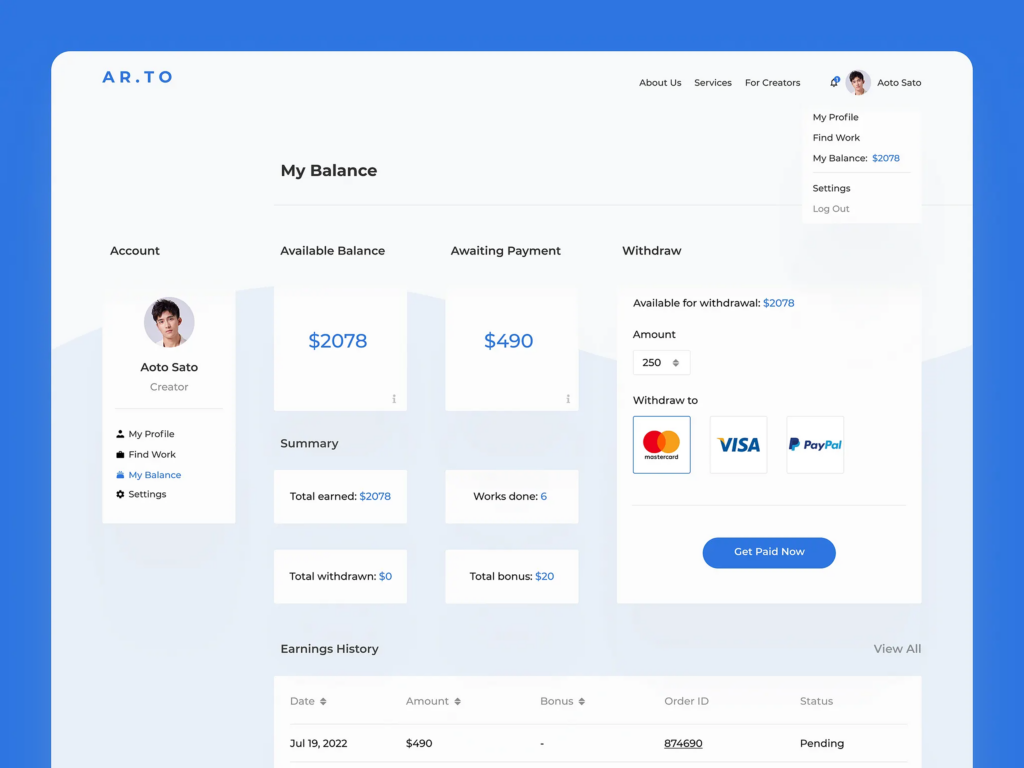Open order ID 874690 link
Screen dimensions: 1024x768
(x=683, y=743)
